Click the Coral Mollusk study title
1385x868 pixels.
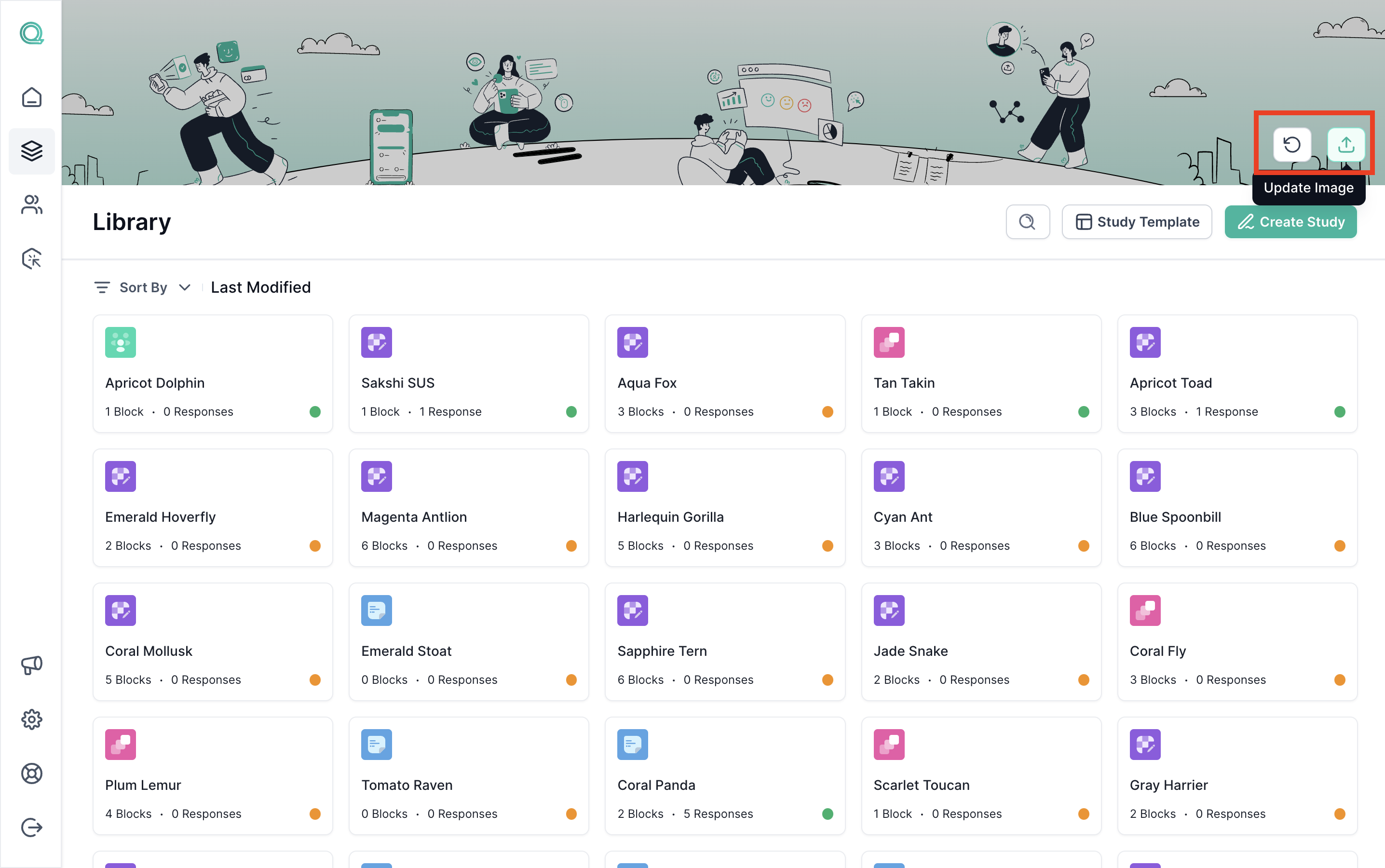149,651
